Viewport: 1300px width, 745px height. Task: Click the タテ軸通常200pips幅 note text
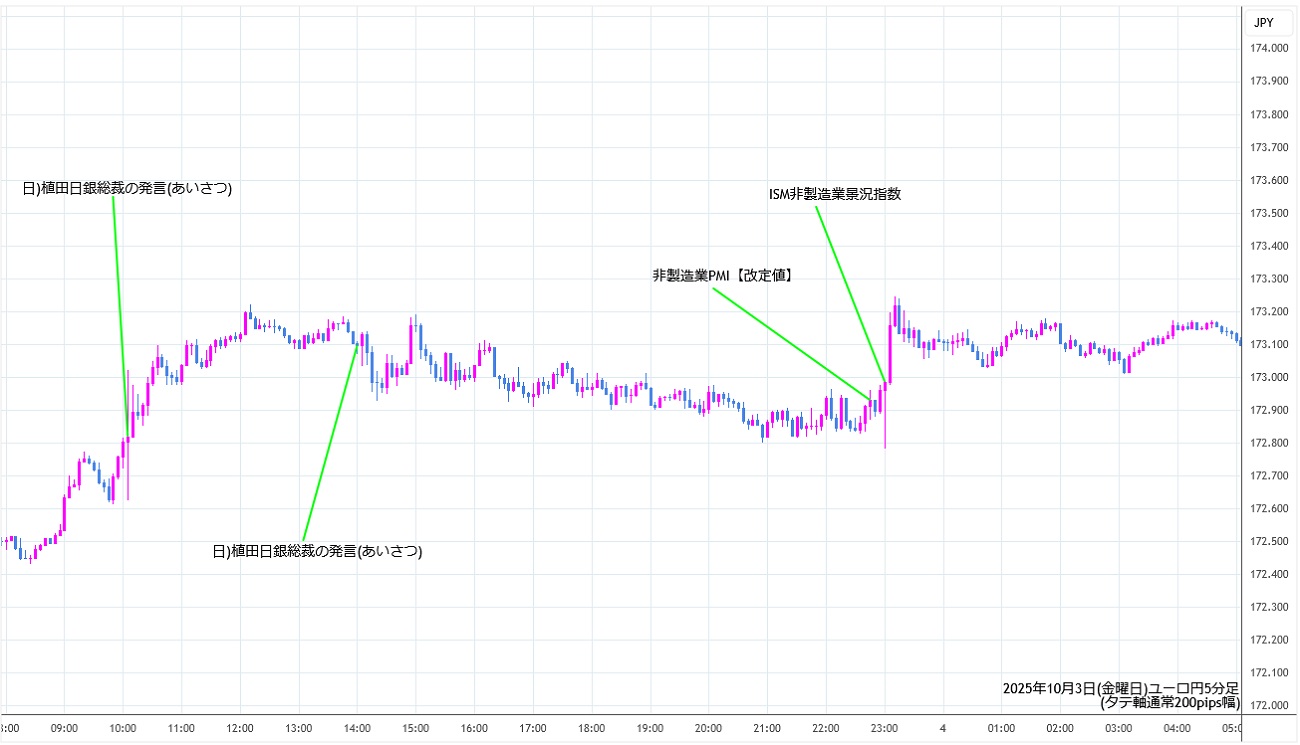[1169, 703]
